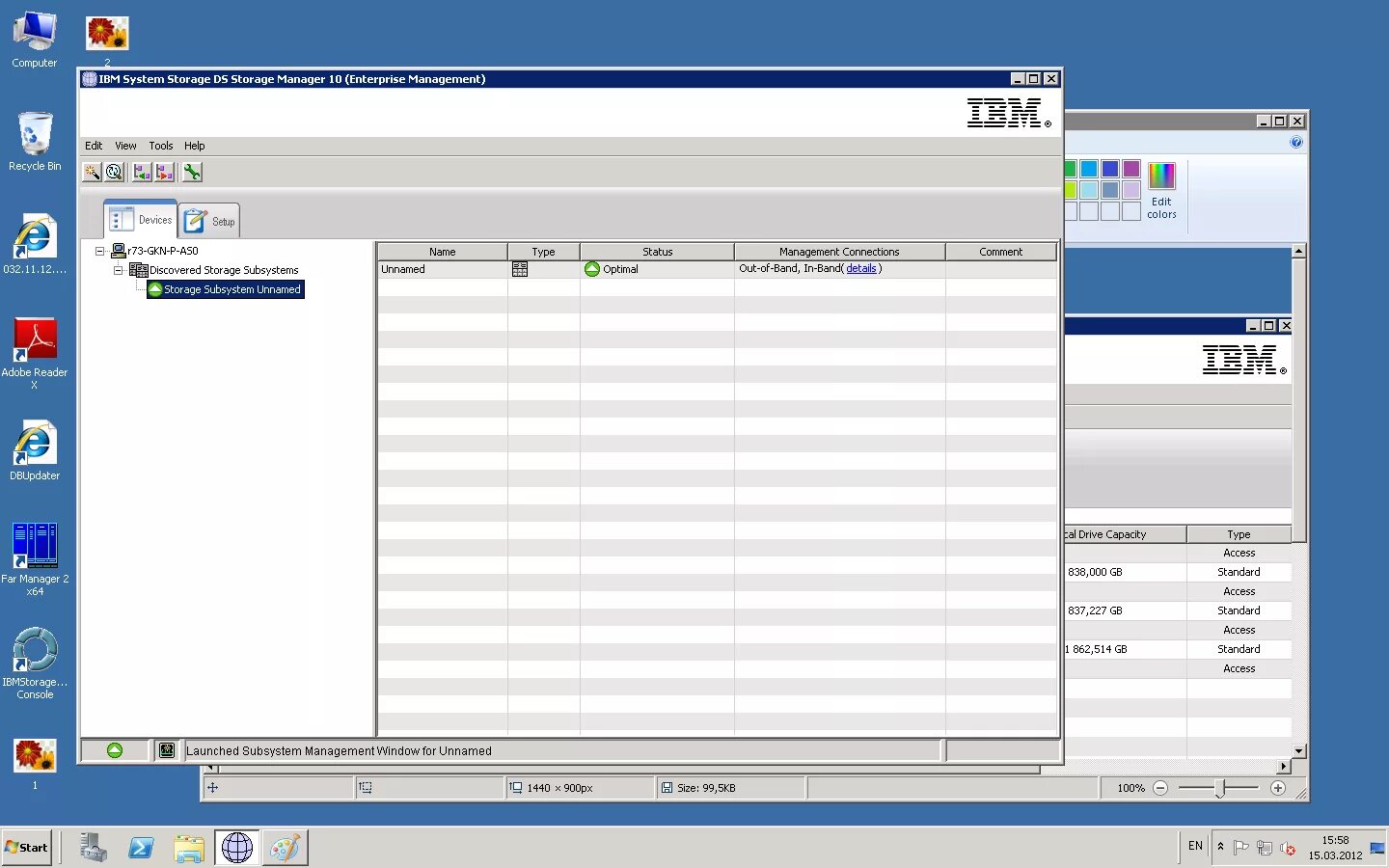
Task: Open the Adobe Reader X desktop shortcut
Action: pyautogui.click(x=35, y=352)
